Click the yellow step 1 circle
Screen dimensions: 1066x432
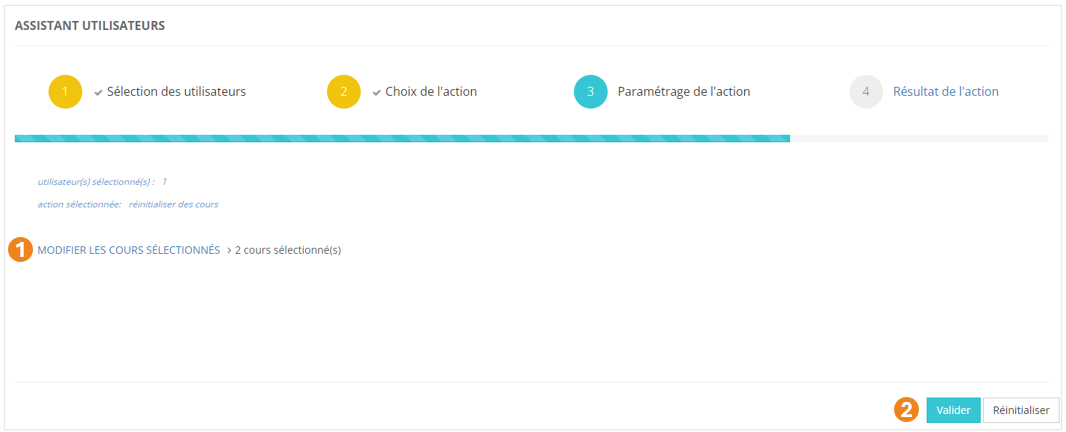pos(65,92)
